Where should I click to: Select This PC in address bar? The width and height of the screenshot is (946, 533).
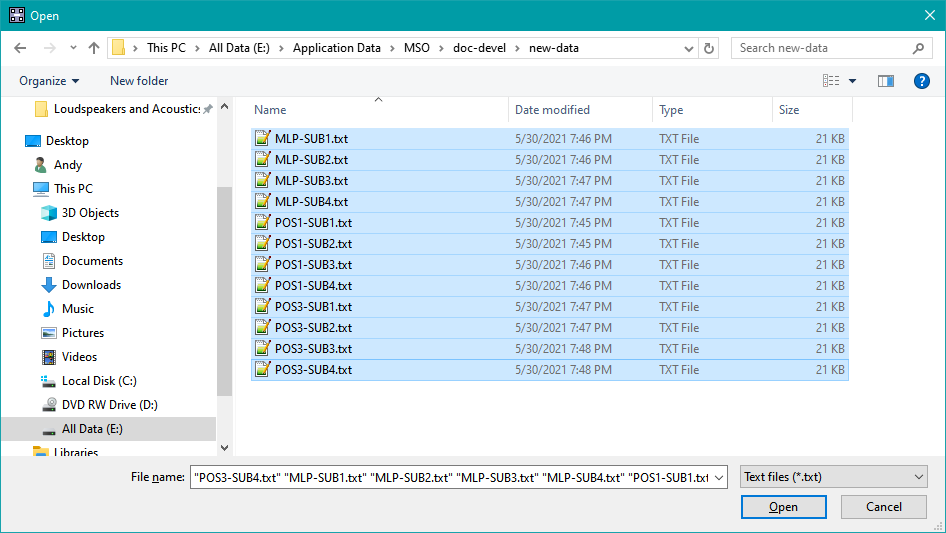click(x=167, y=48)
